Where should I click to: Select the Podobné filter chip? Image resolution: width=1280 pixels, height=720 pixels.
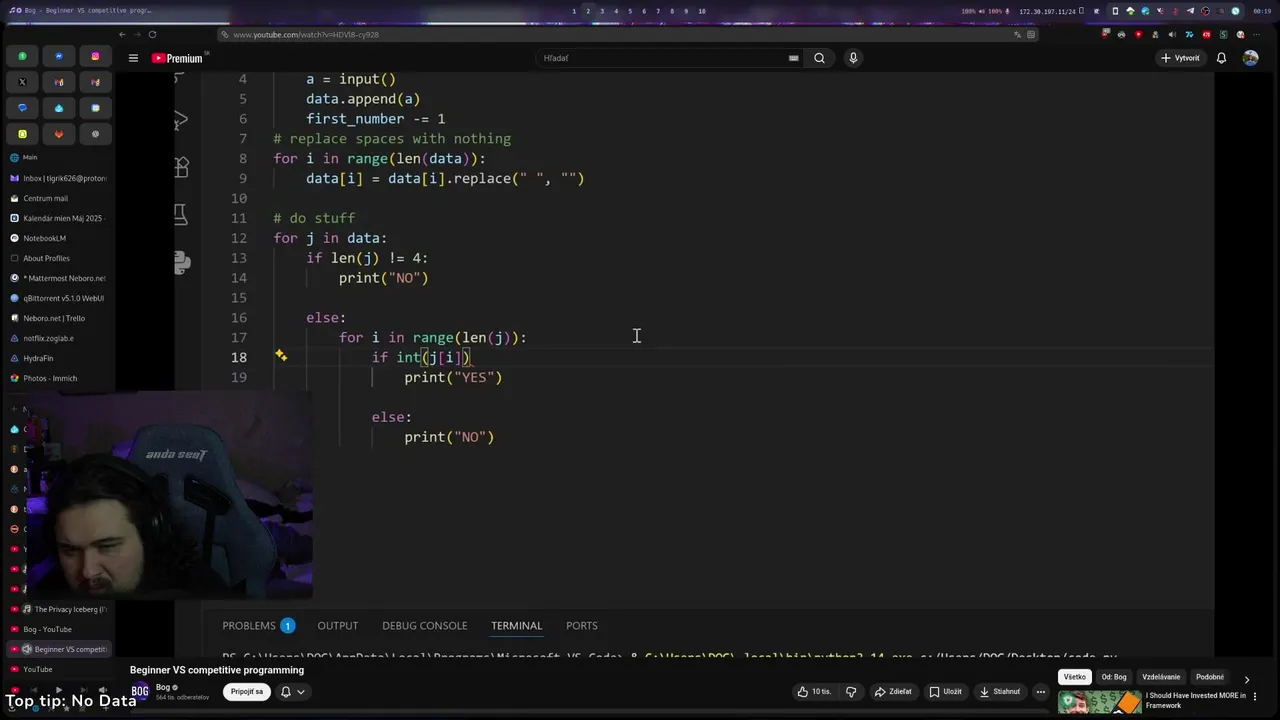pyautogui.click(x=1210, y=677)
